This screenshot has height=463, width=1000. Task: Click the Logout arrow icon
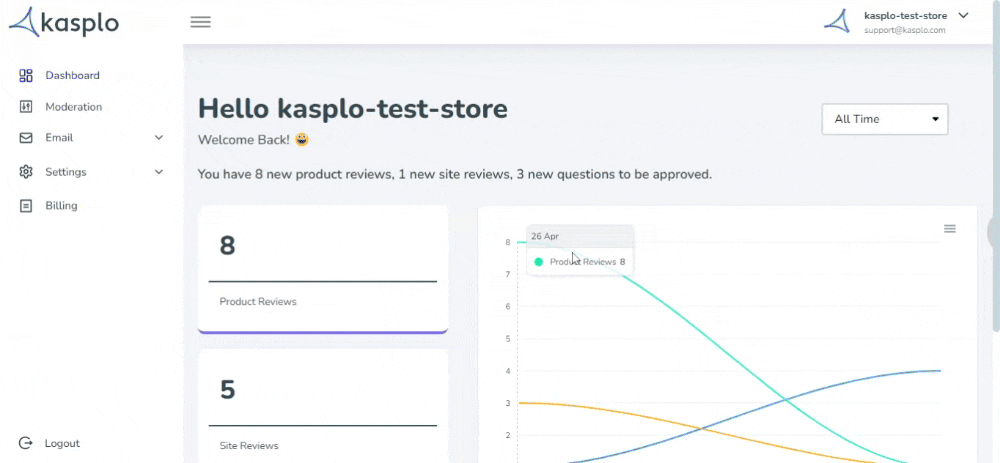[26, 443]
